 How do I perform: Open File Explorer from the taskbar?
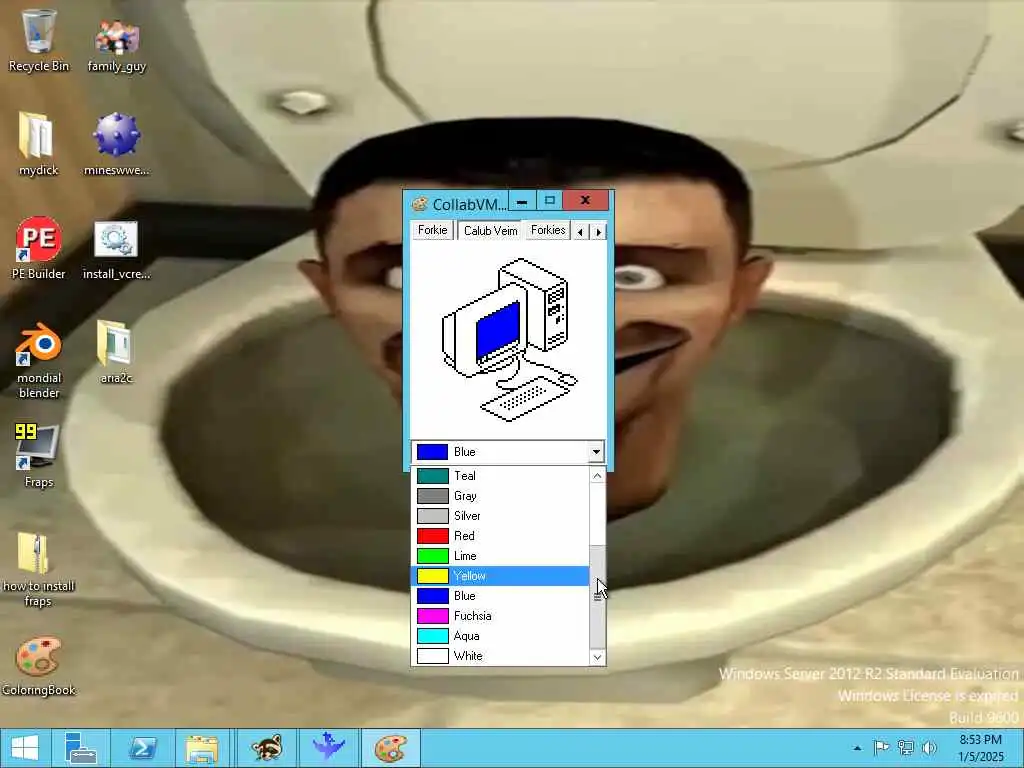[202, 748]
